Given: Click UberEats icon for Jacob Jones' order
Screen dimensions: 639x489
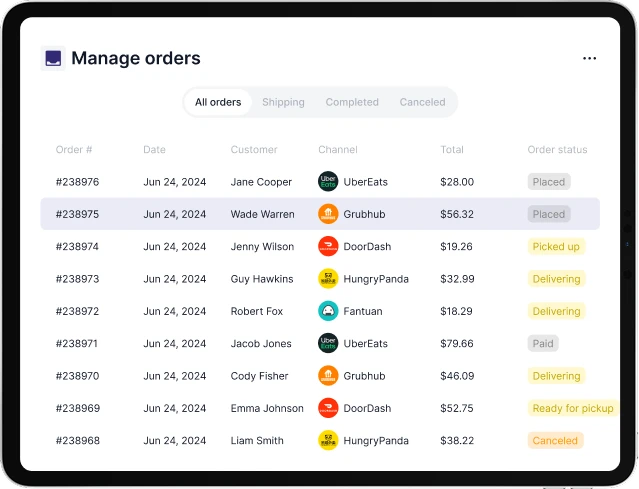Looking at the screenshot, I should [x=328, y=344].
